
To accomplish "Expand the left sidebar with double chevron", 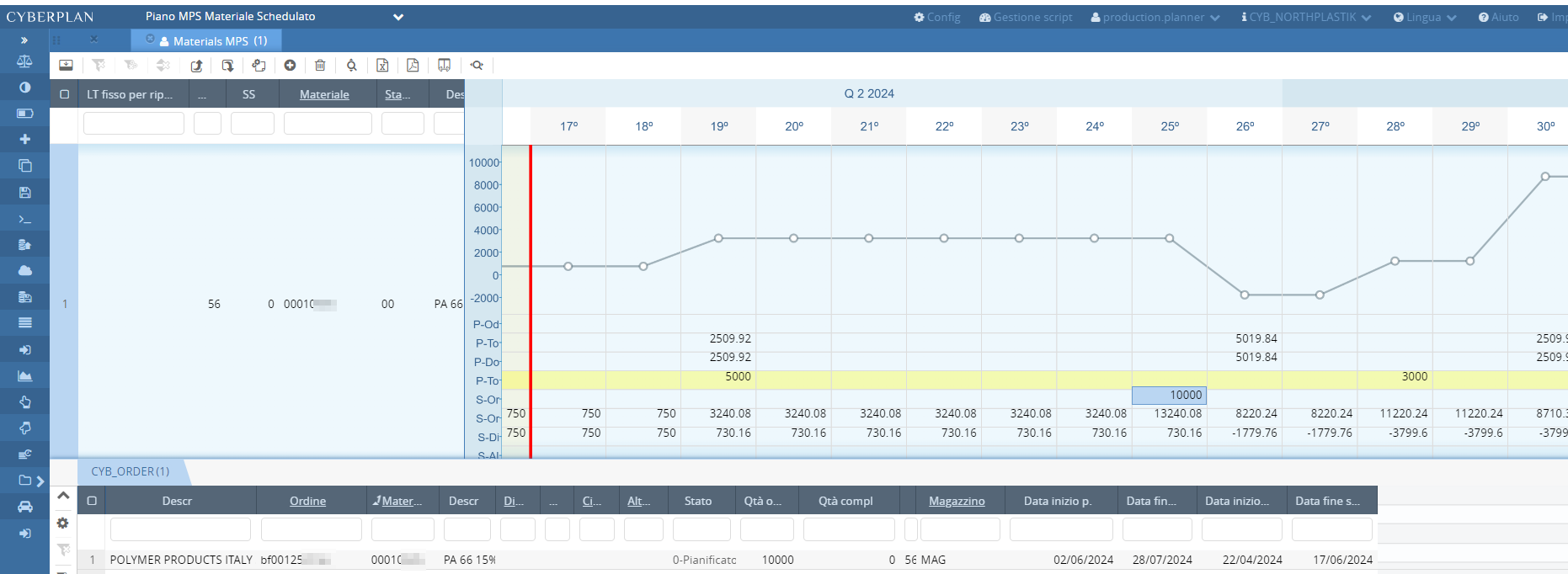I will tap(24, 40).
